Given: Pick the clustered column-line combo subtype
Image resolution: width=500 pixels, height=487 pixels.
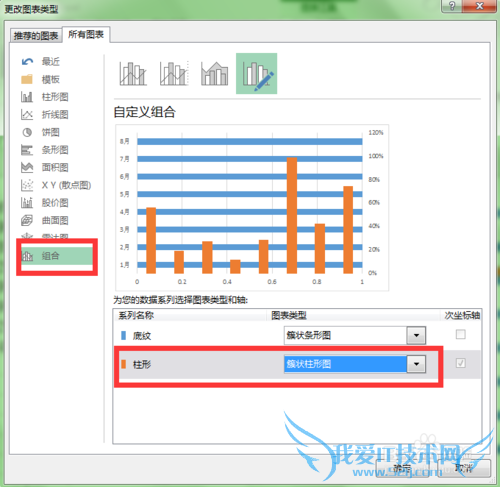Looking at the screenshot, I should [x=133, y=74].
